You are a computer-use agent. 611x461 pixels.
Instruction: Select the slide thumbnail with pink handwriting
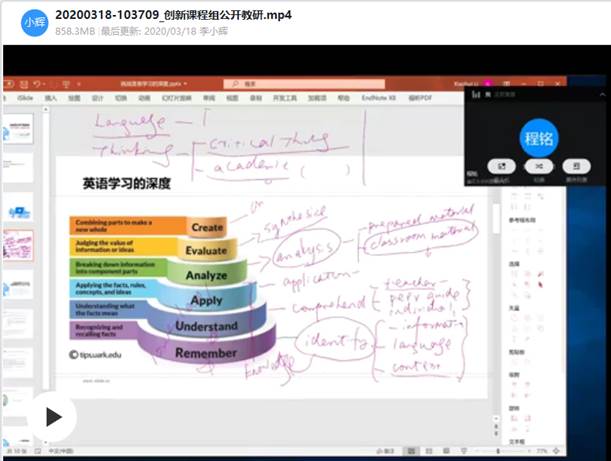click(x=21, y=245)
